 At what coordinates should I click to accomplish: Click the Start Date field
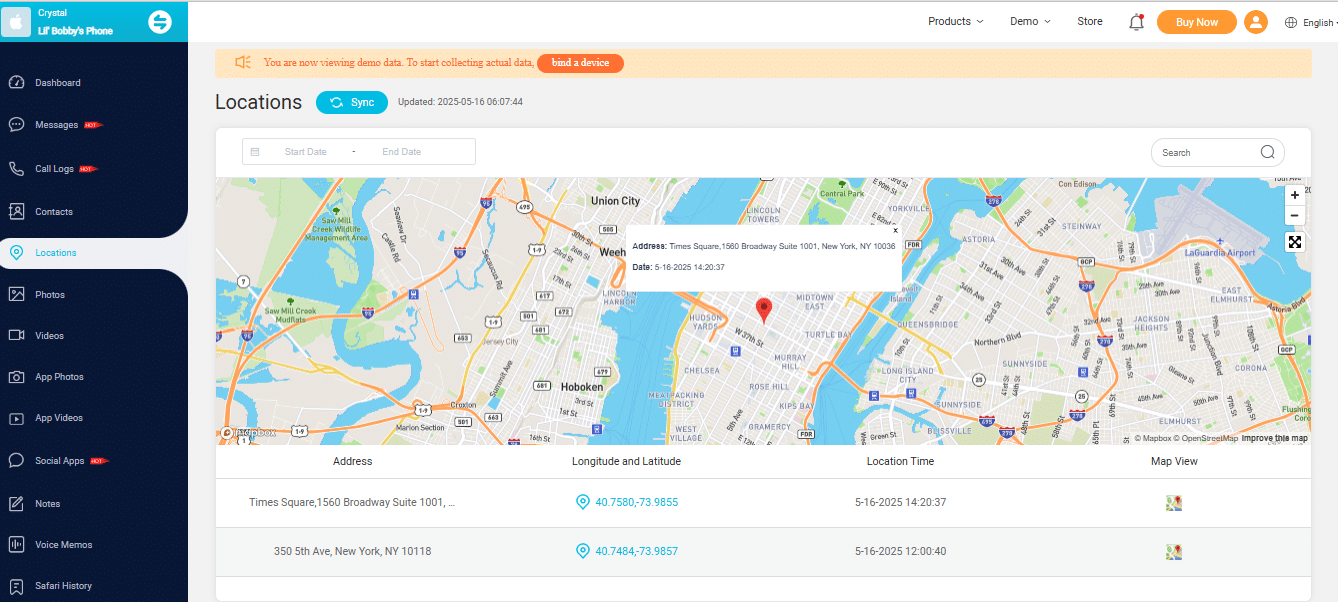click(305, 152)
